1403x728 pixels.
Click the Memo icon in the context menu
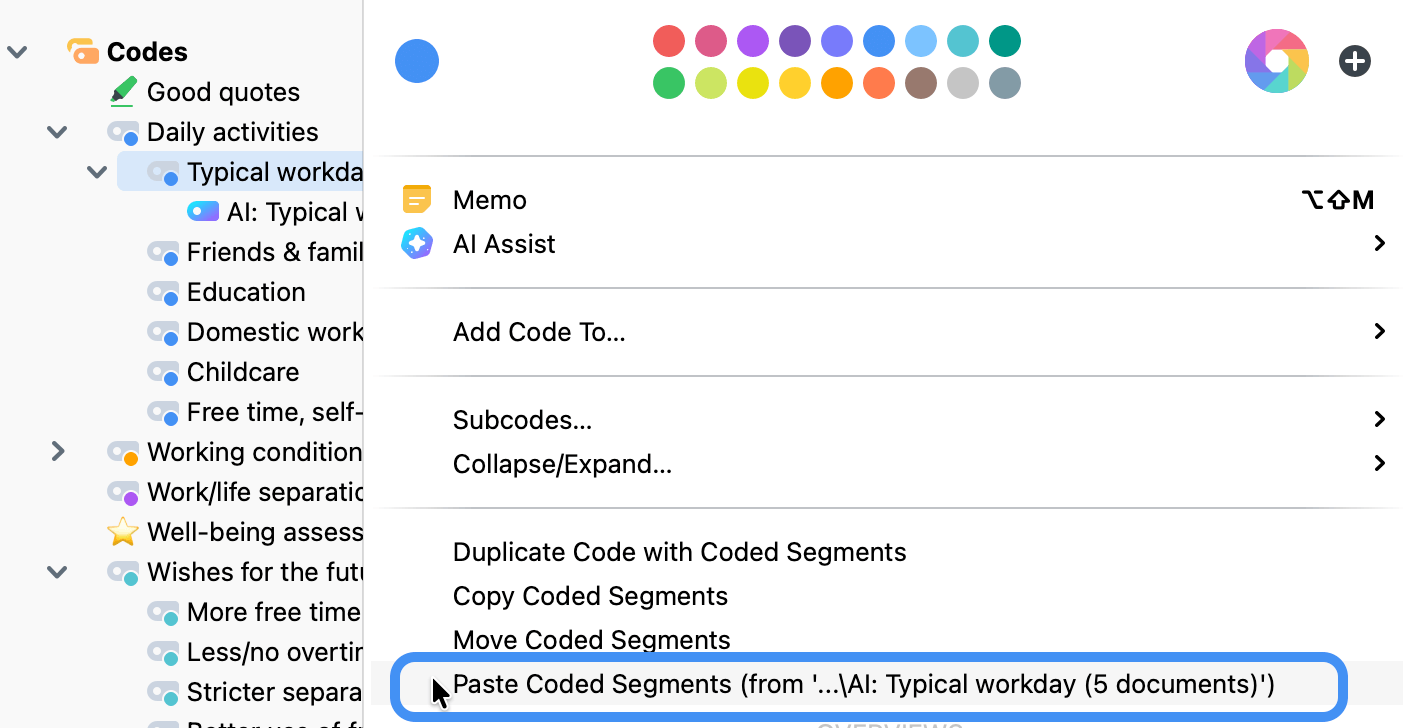416,199
